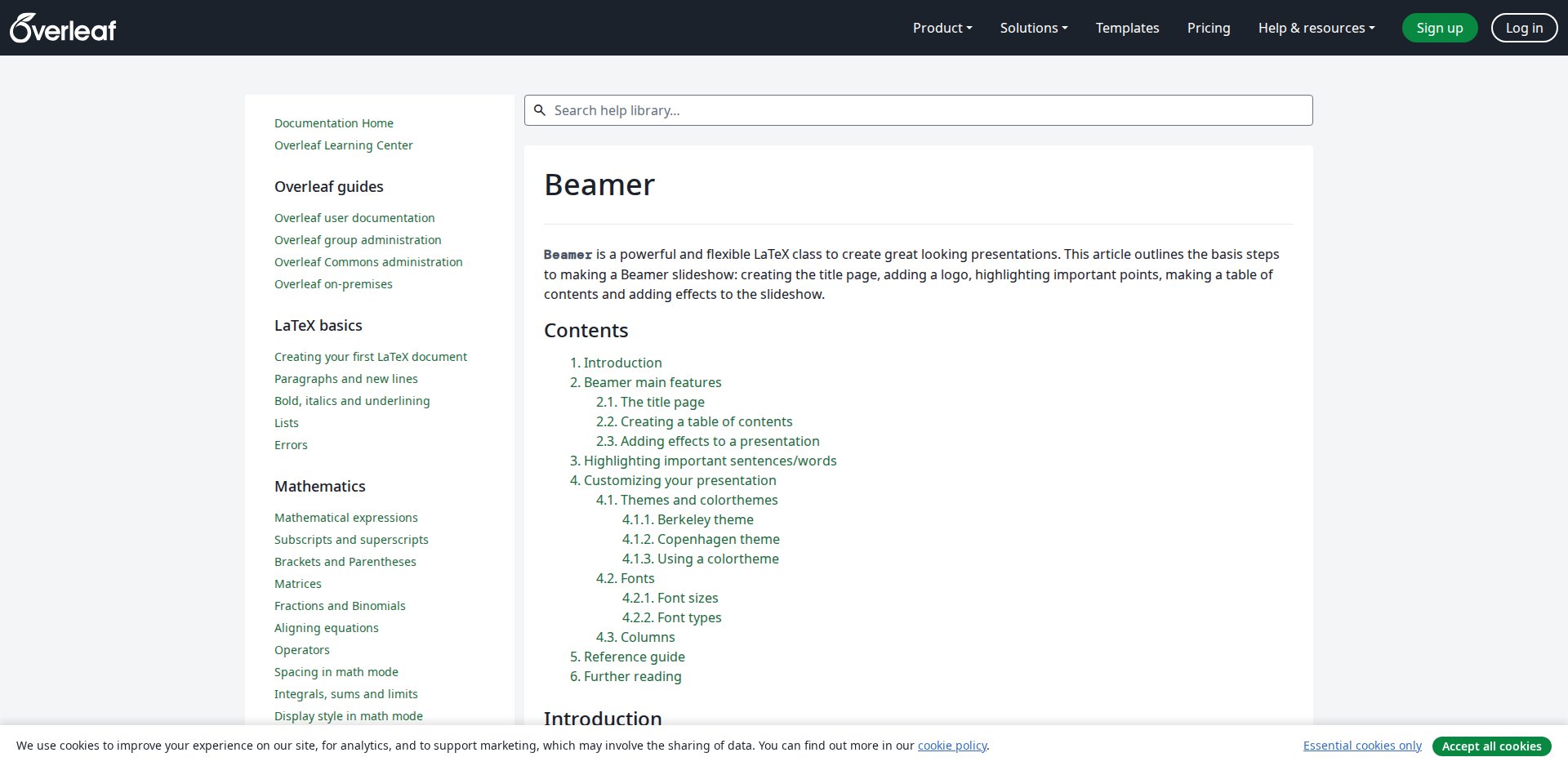Open Overleaf user documentation
This screenshot has width=1568, height=766.
(354, 218)
